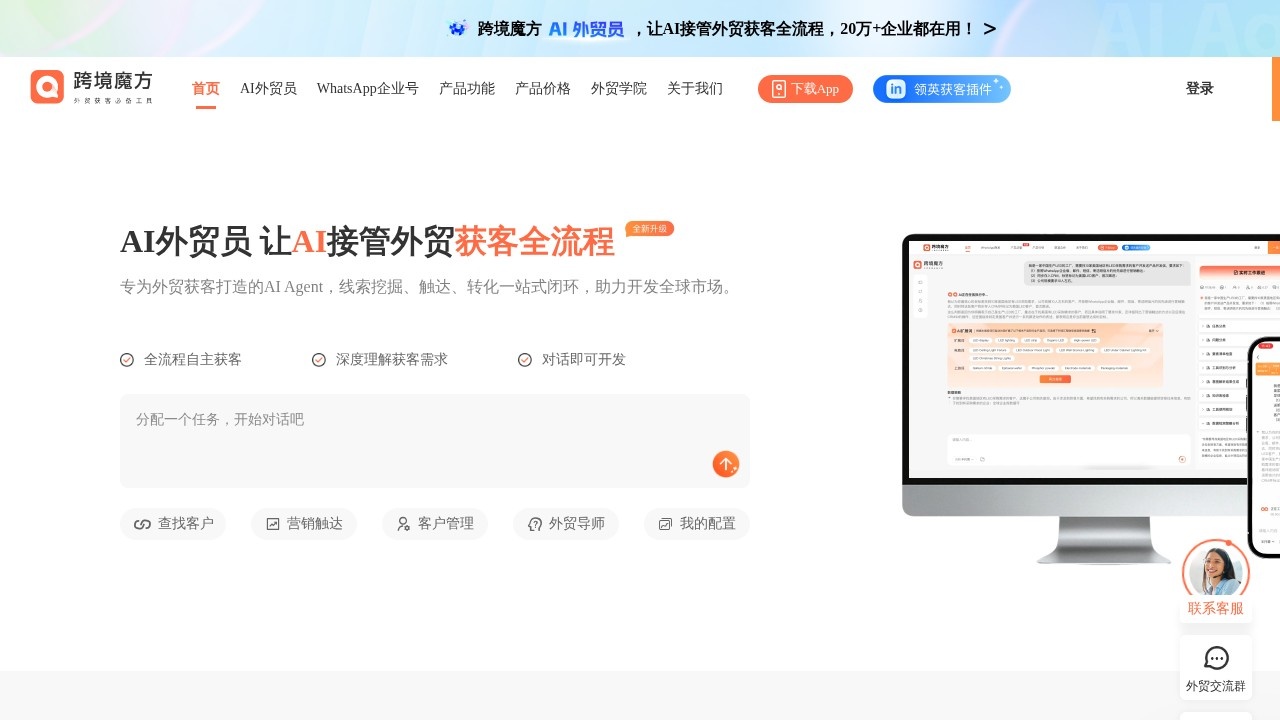Click the 登录 link
The height and width of the screenshot is (720, 1280).
[1200, 88]
